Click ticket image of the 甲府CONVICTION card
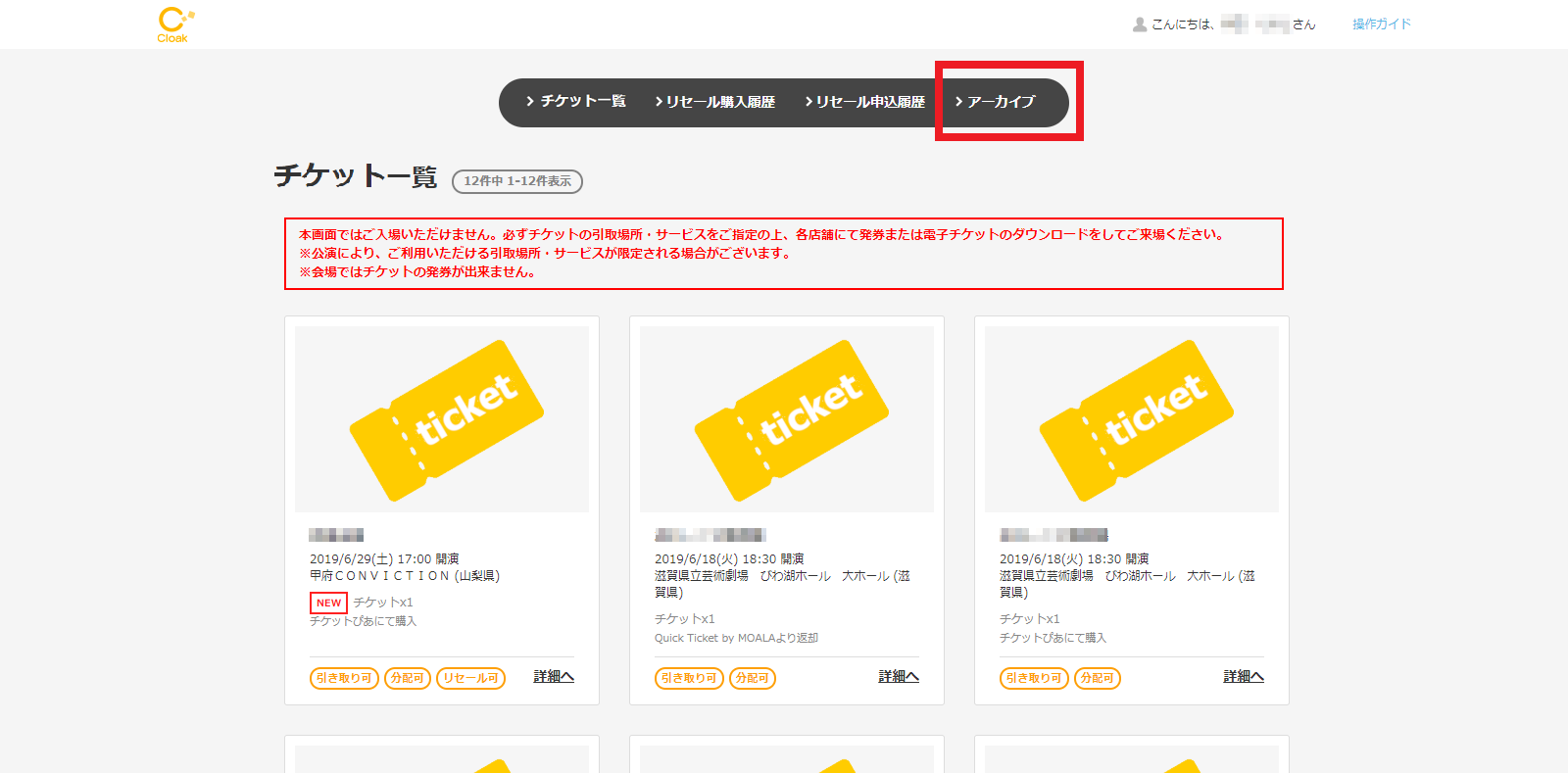This screenshot has height=773, width=1568. pyautogui.click(x=442, y=419)
